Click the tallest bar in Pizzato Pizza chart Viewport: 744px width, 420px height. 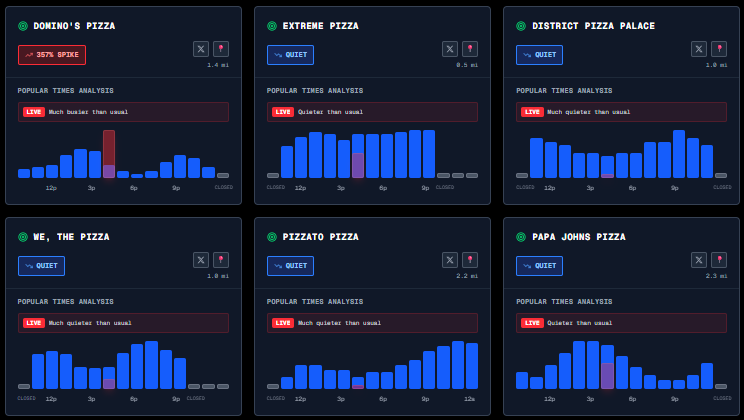[458, 365]
